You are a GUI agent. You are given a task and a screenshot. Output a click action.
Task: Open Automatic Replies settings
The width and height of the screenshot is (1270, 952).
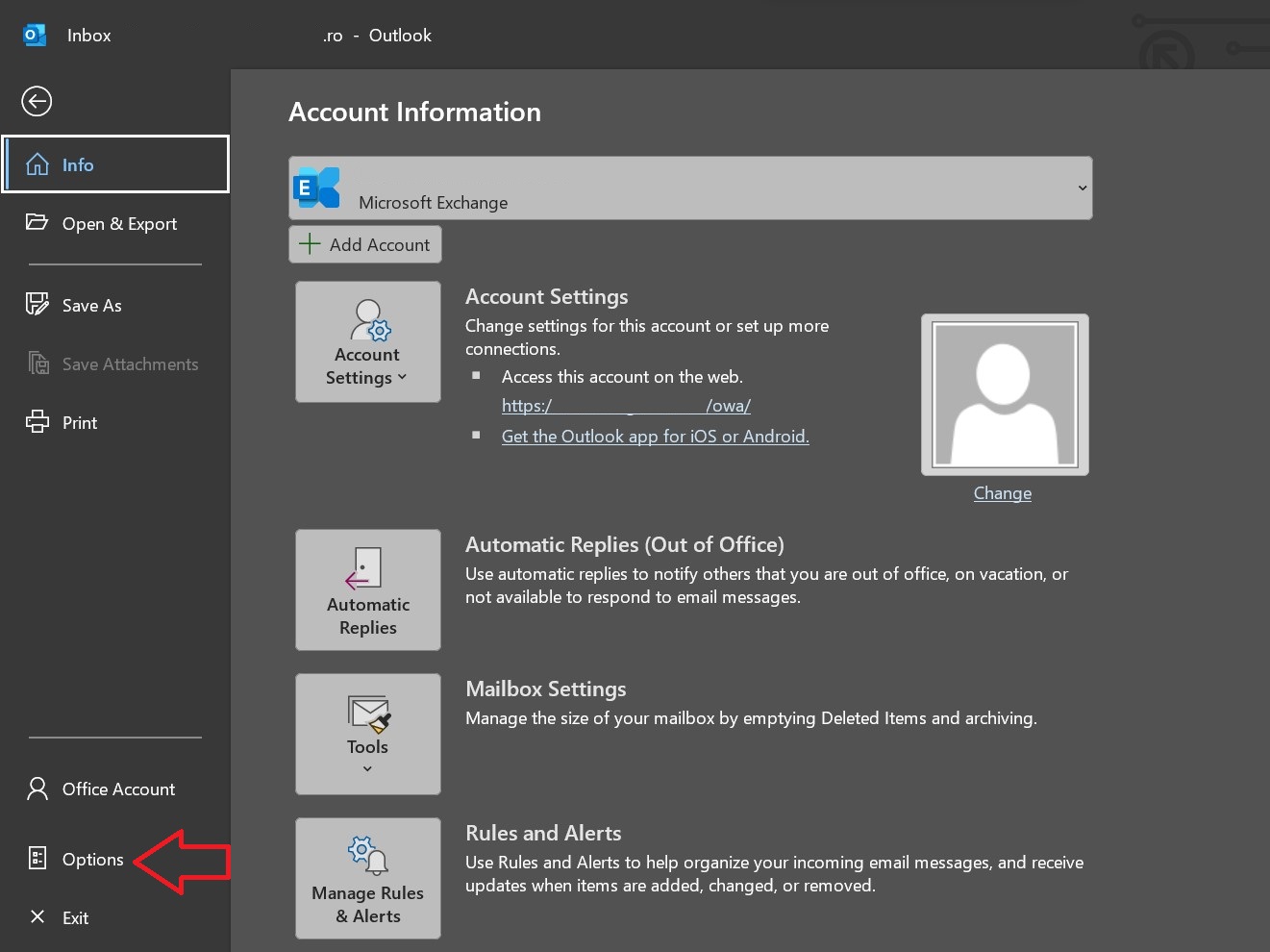click(x=367, y=589)
